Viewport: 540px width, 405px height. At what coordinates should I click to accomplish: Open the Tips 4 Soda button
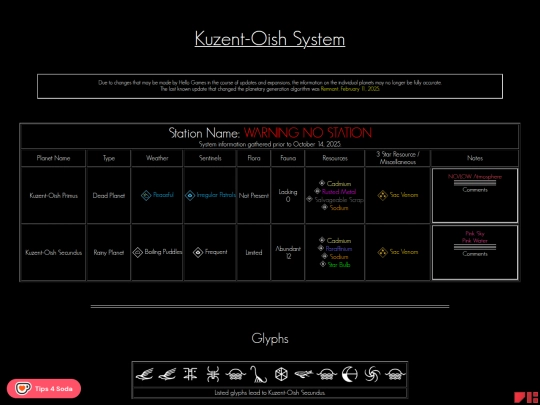pos(44,388)
